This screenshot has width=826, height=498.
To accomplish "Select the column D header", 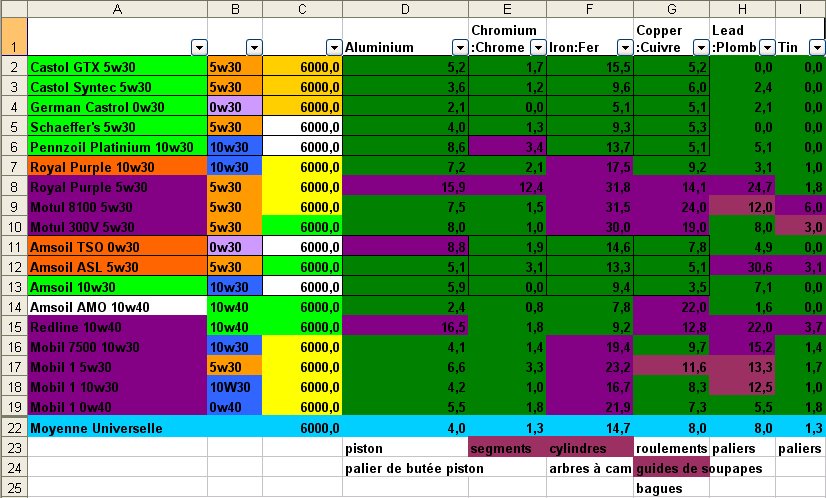I will pos(404,9).
